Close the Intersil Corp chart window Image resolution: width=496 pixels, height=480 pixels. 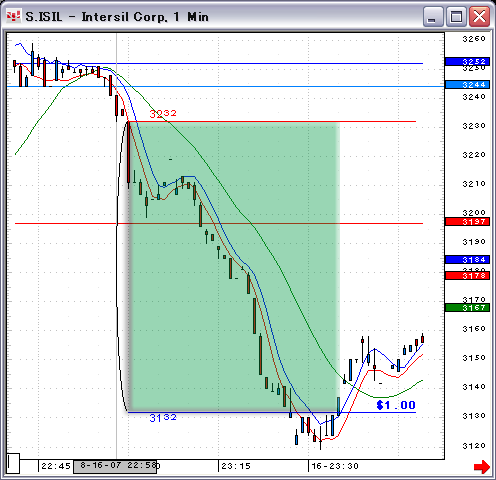pos(479,16)
